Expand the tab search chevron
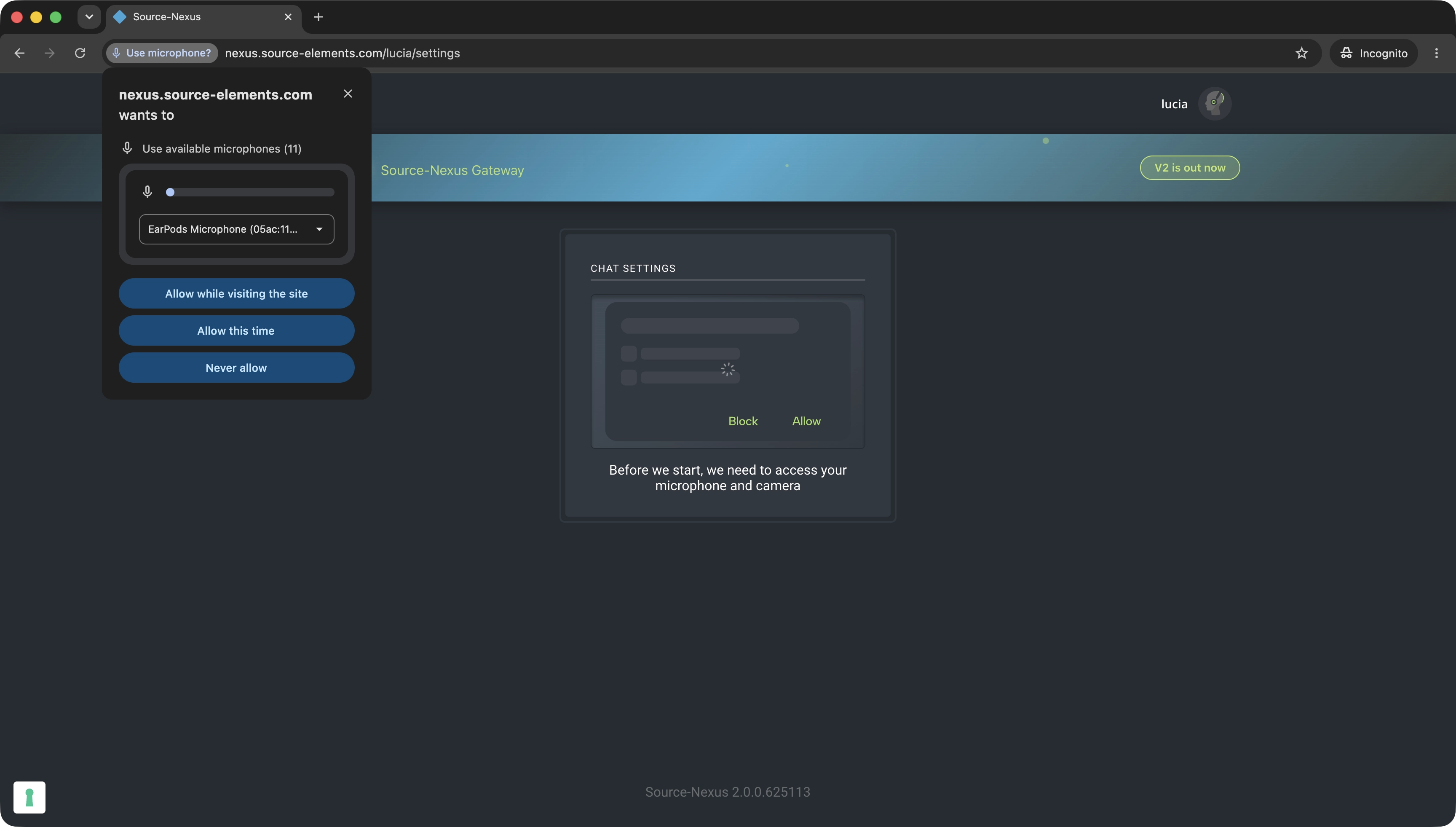This screenshot has height=827, width=1456. pos(89,16)
